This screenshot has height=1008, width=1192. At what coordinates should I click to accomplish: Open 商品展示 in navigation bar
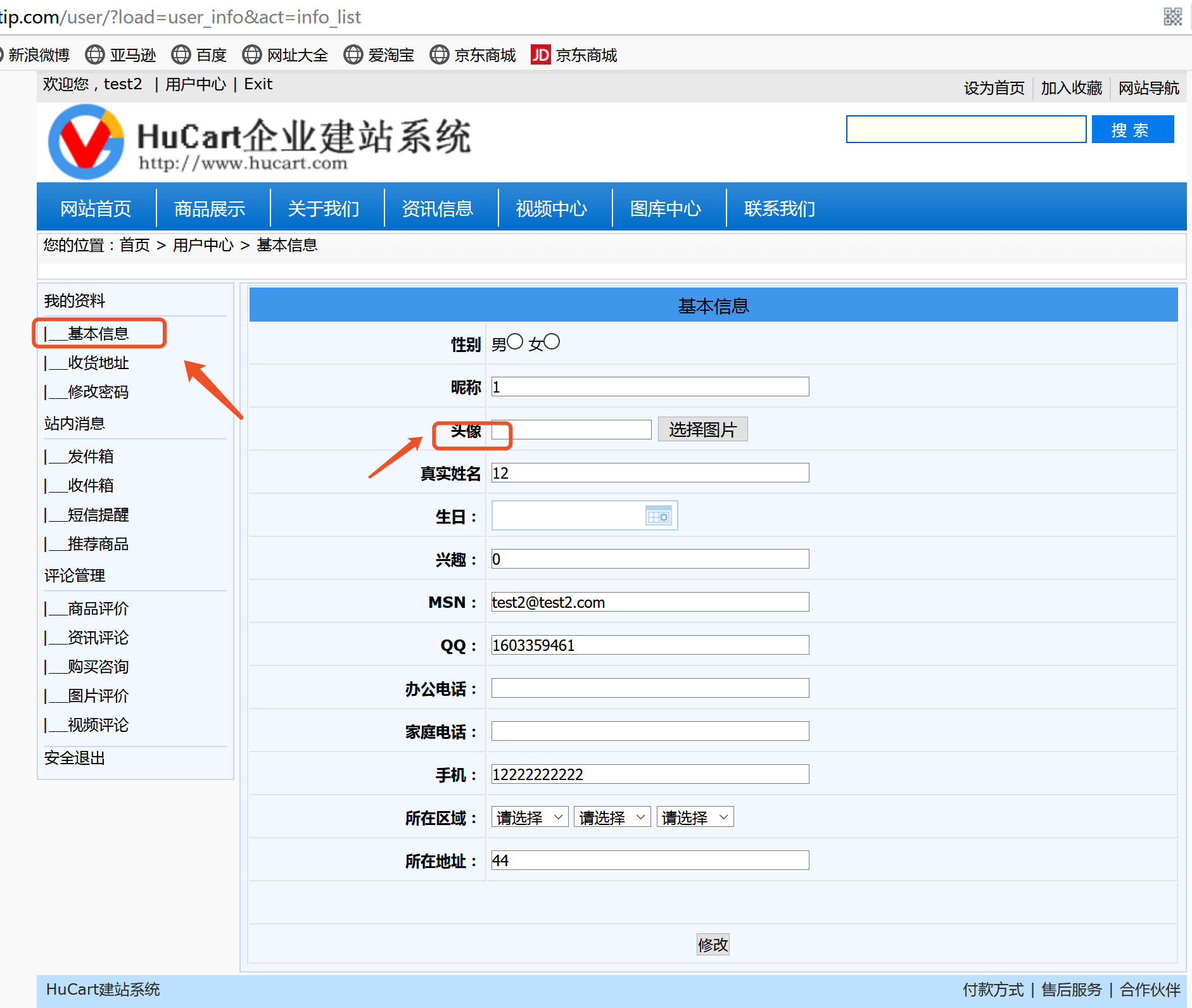click(210, 208)
